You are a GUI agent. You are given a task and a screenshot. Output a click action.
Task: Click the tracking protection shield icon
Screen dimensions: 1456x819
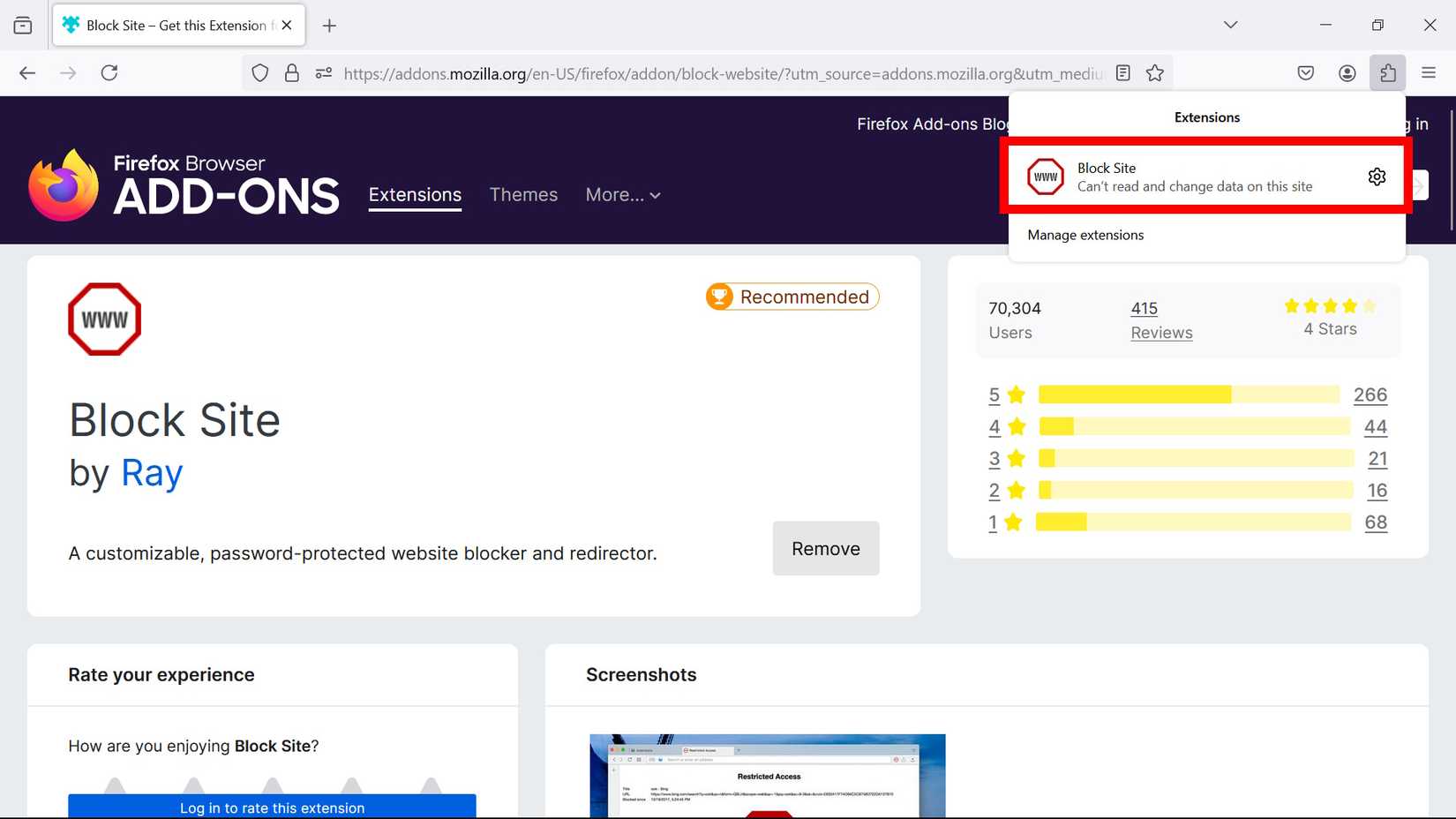click(259, 73)
